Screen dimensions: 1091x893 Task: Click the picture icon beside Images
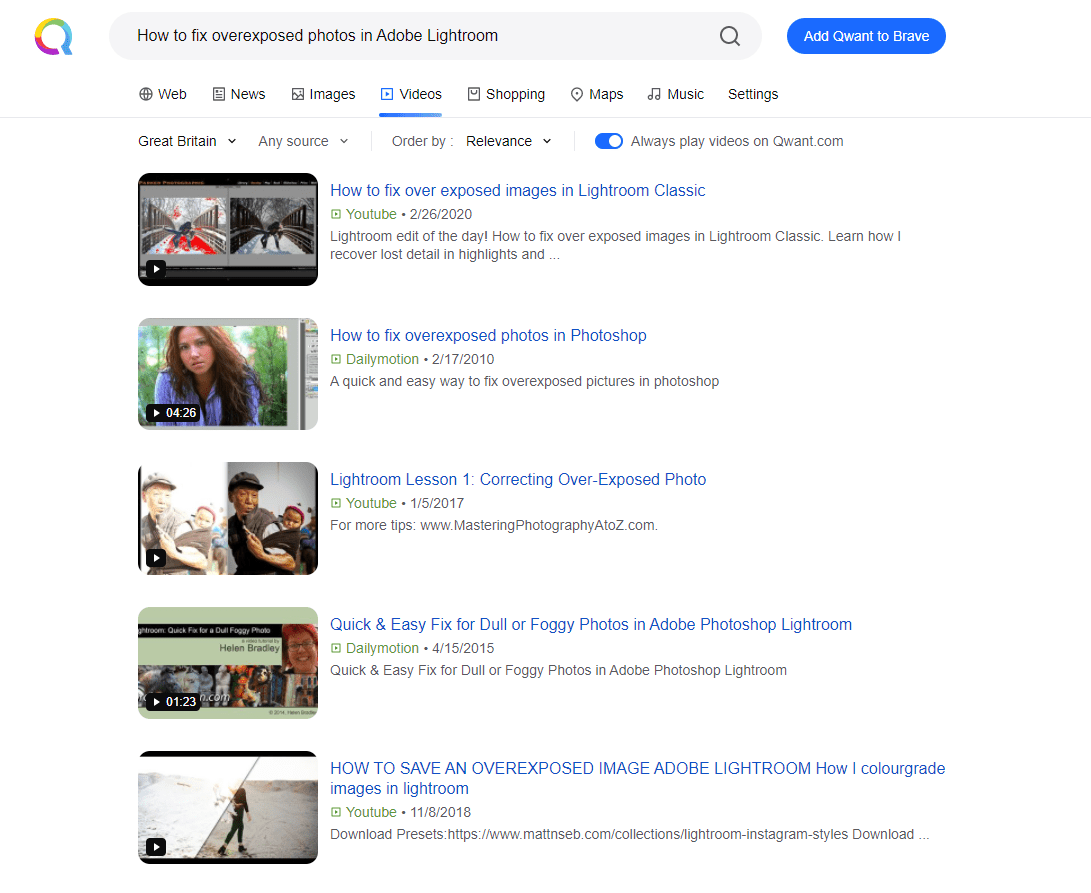[x=298, y=94]
